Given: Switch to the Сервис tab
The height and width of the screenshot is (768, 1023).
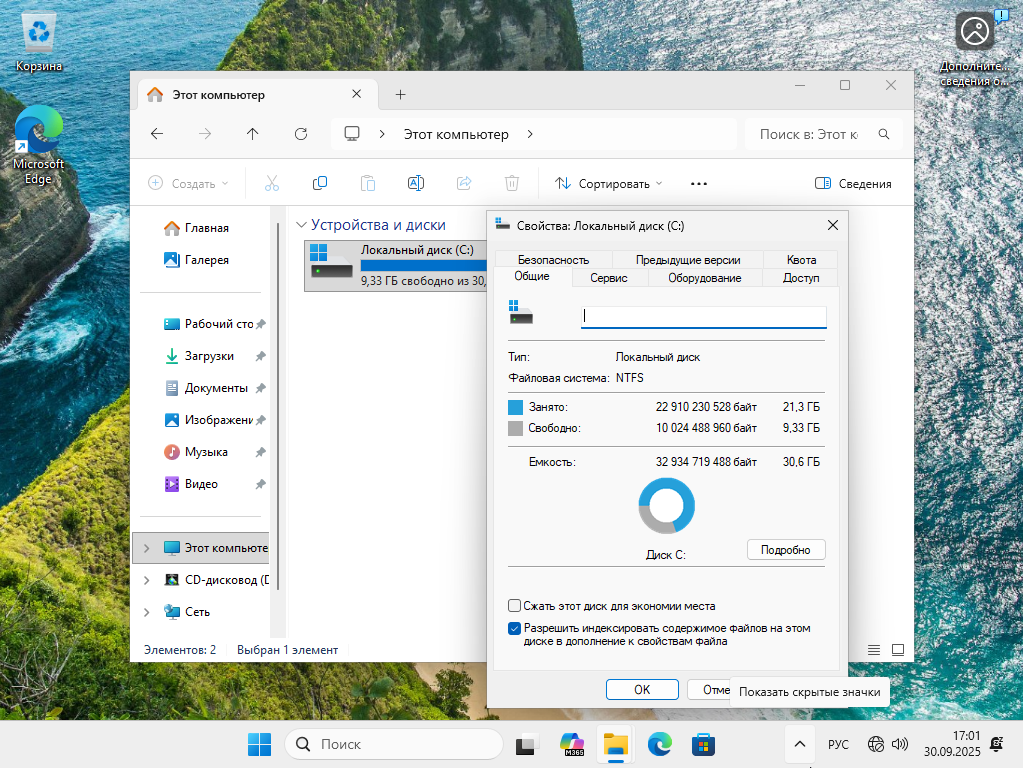Looking at the screenshot, I should (x=608, y=278).
